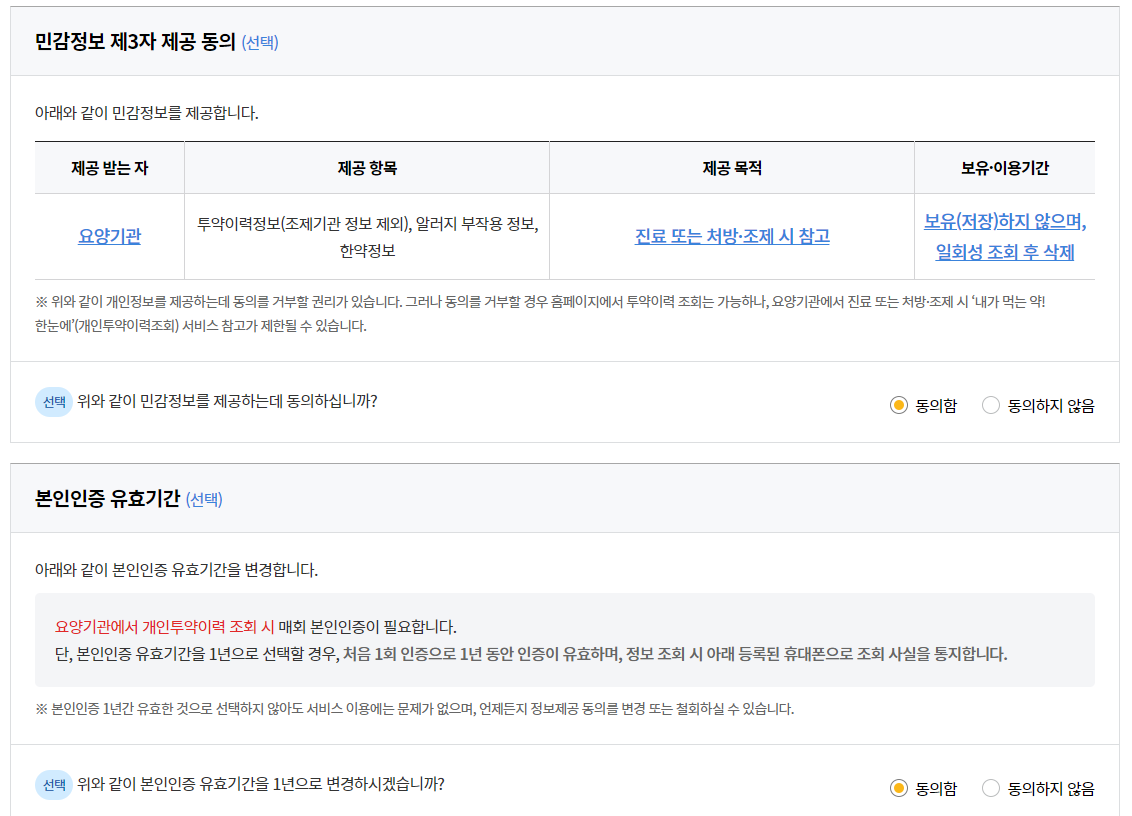
Task: Click (선택) label next to 본인인증 유효기간 heading
Action: tap(204, 499)
